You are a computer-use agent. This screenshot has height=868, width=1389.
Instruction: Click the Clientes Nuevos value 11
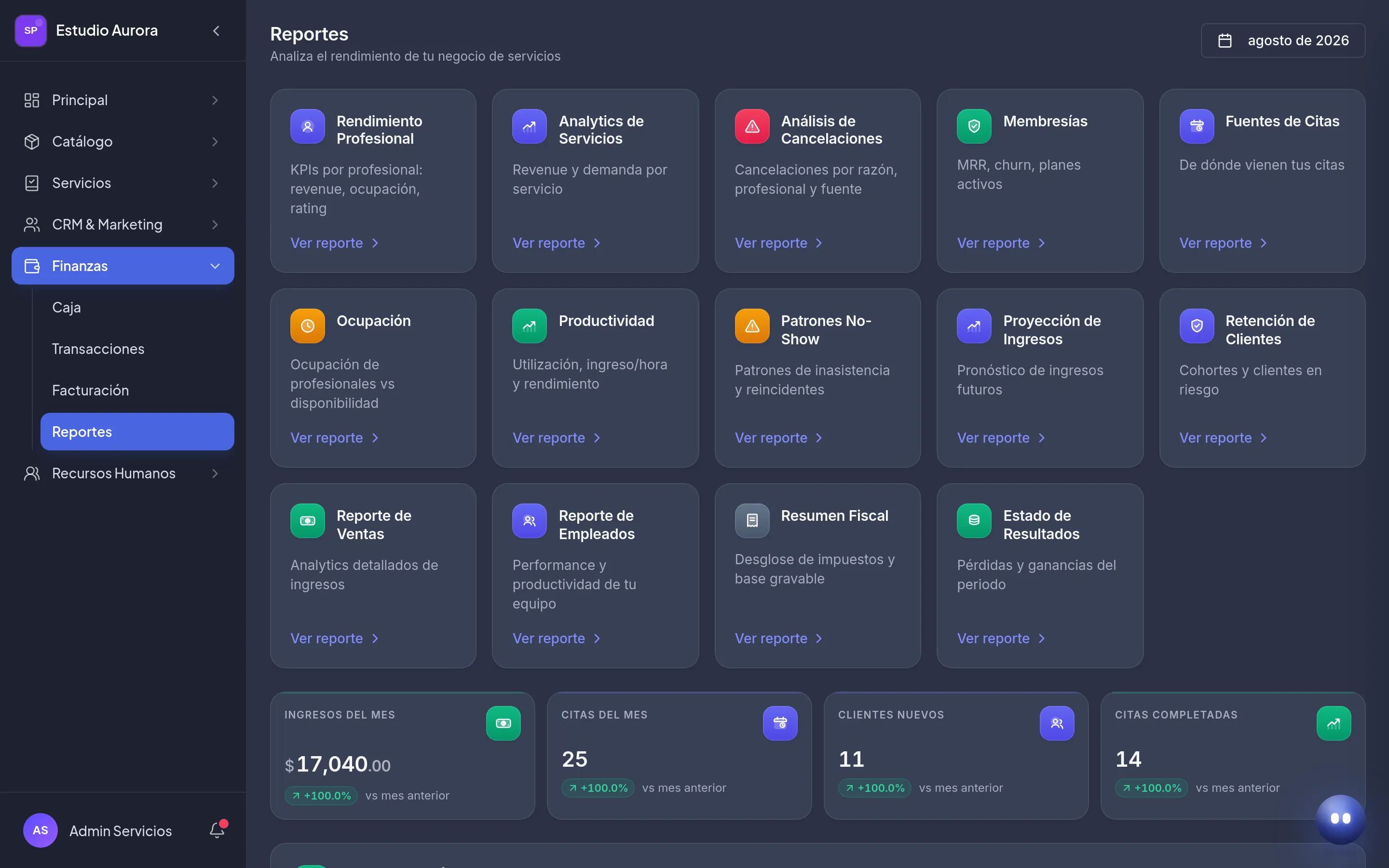click(x=851, y=759)
